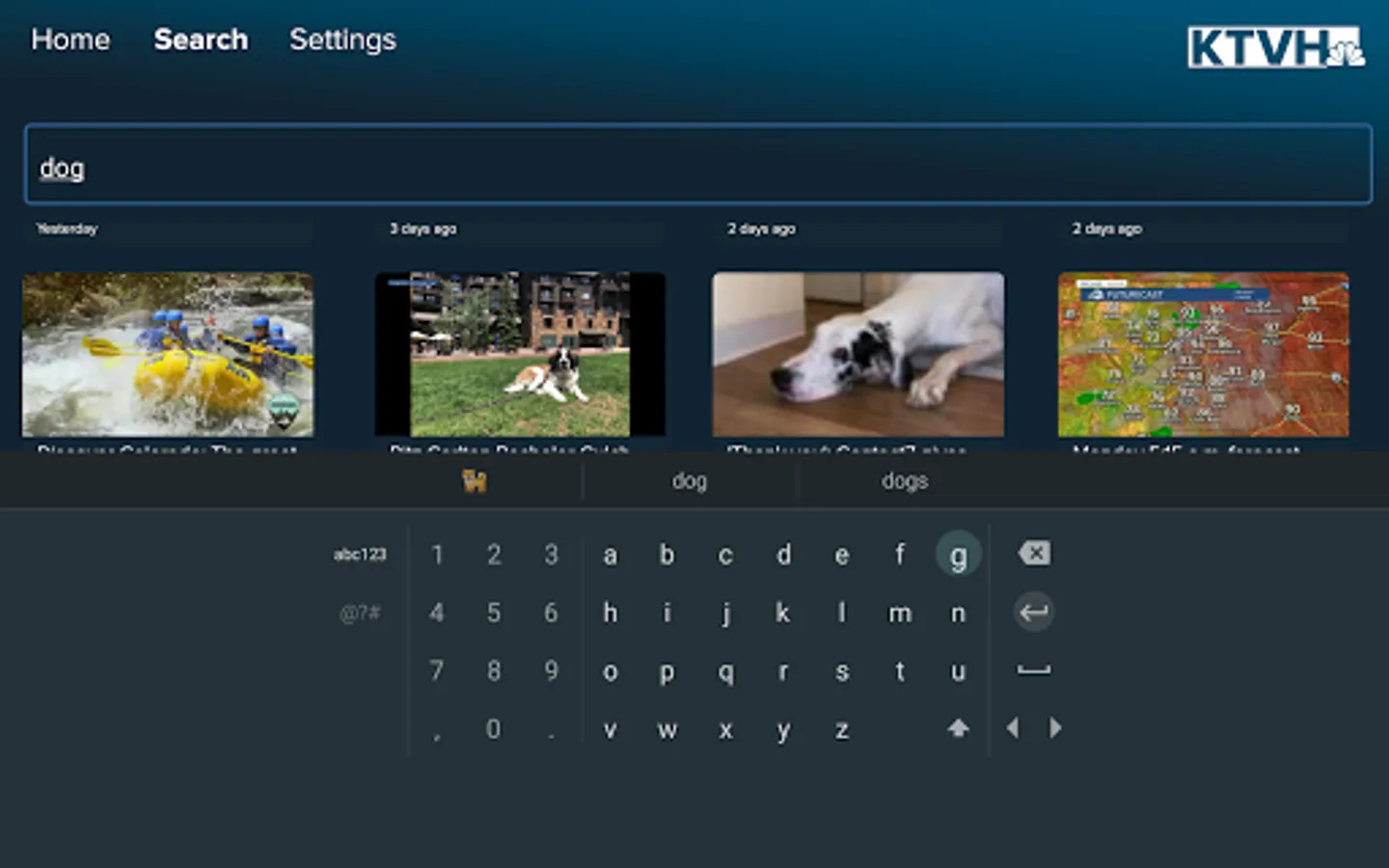This screenshot has height=868, width=1389.
Task: Switch keyboard to abc123 mode
Action: pyautogui.click(x=360, y=555)
